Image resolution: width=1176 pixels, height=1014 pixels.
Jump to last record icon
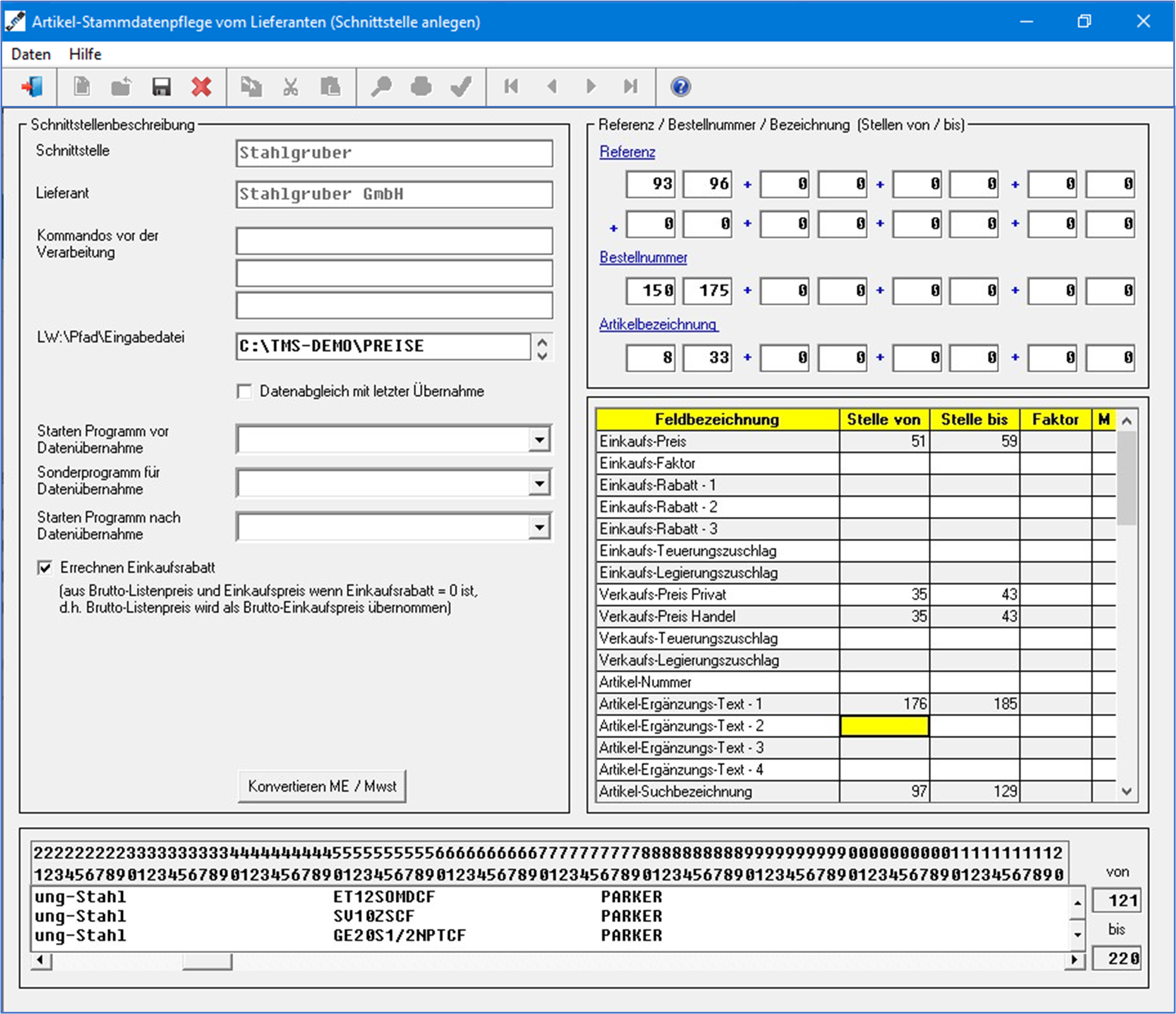631,86
